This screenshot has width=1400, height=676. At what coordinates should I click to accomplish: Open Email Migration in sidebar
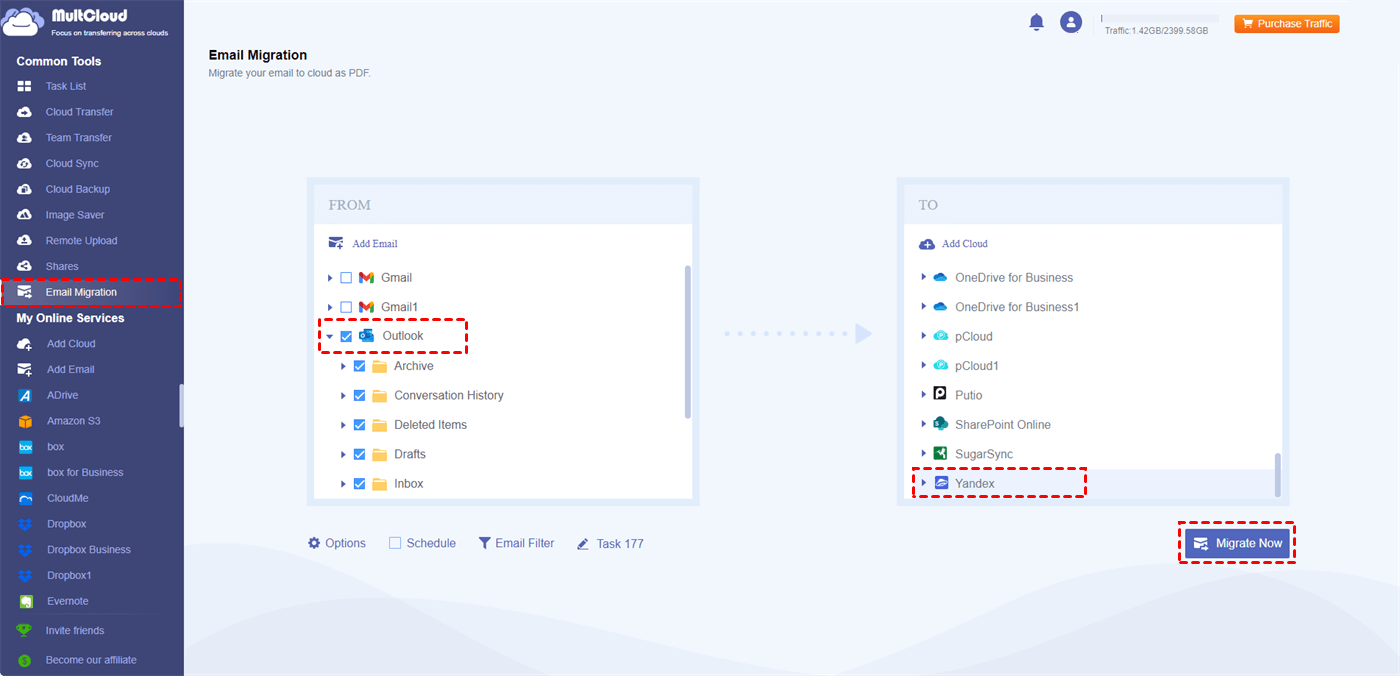[91, 292]
